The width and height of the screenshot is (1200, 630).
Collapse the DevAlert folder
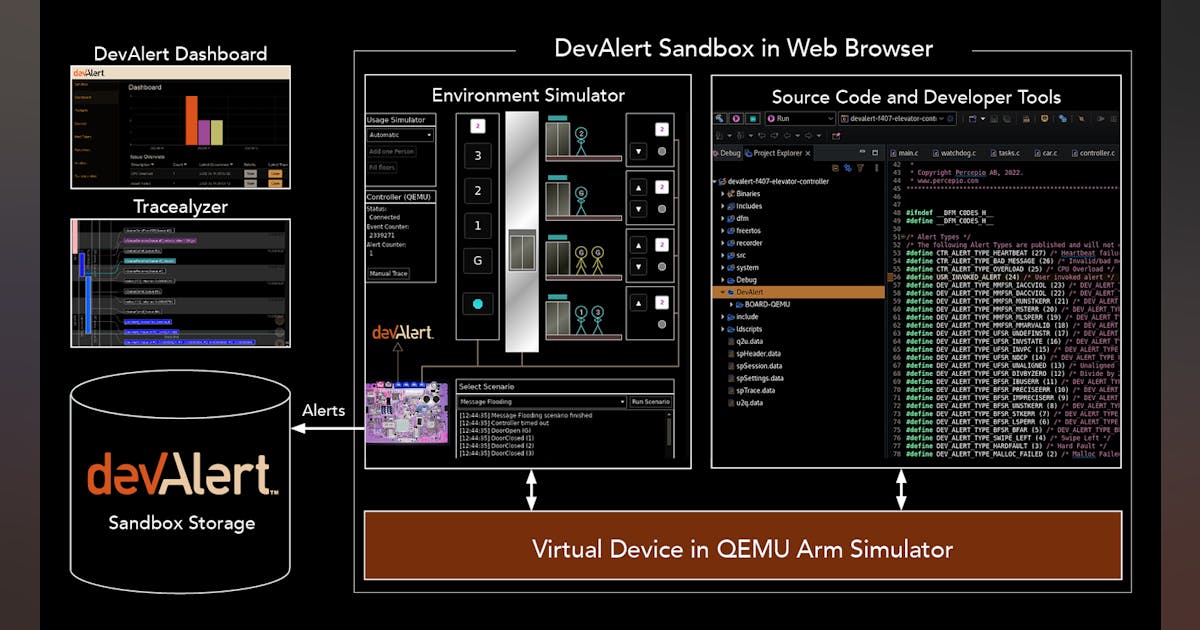pos(723,292)
